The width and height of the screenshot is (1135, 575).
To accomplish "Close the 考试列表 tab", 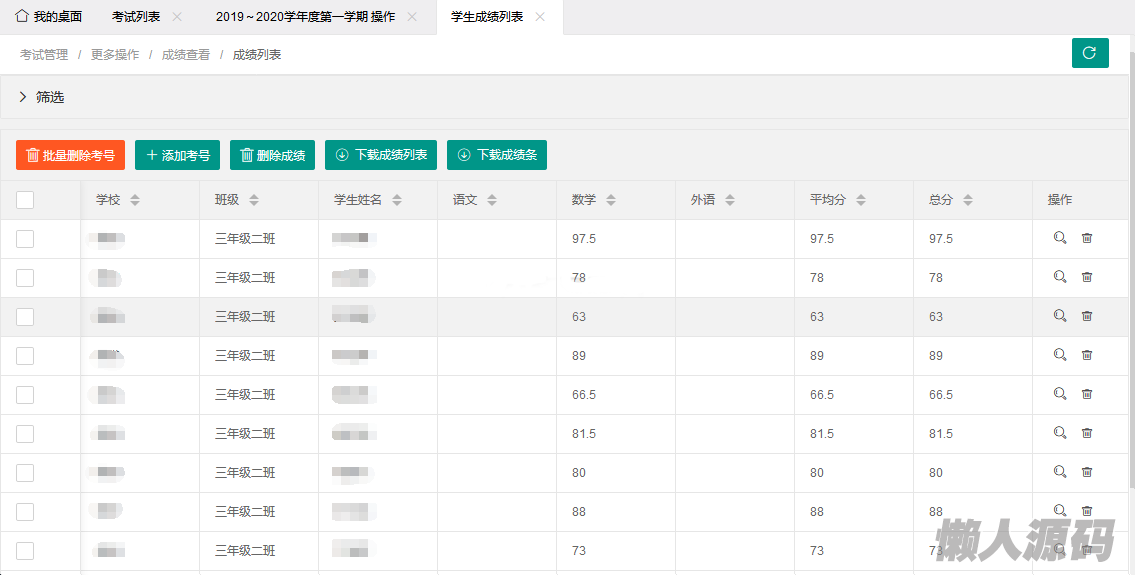I will [177, 17].
